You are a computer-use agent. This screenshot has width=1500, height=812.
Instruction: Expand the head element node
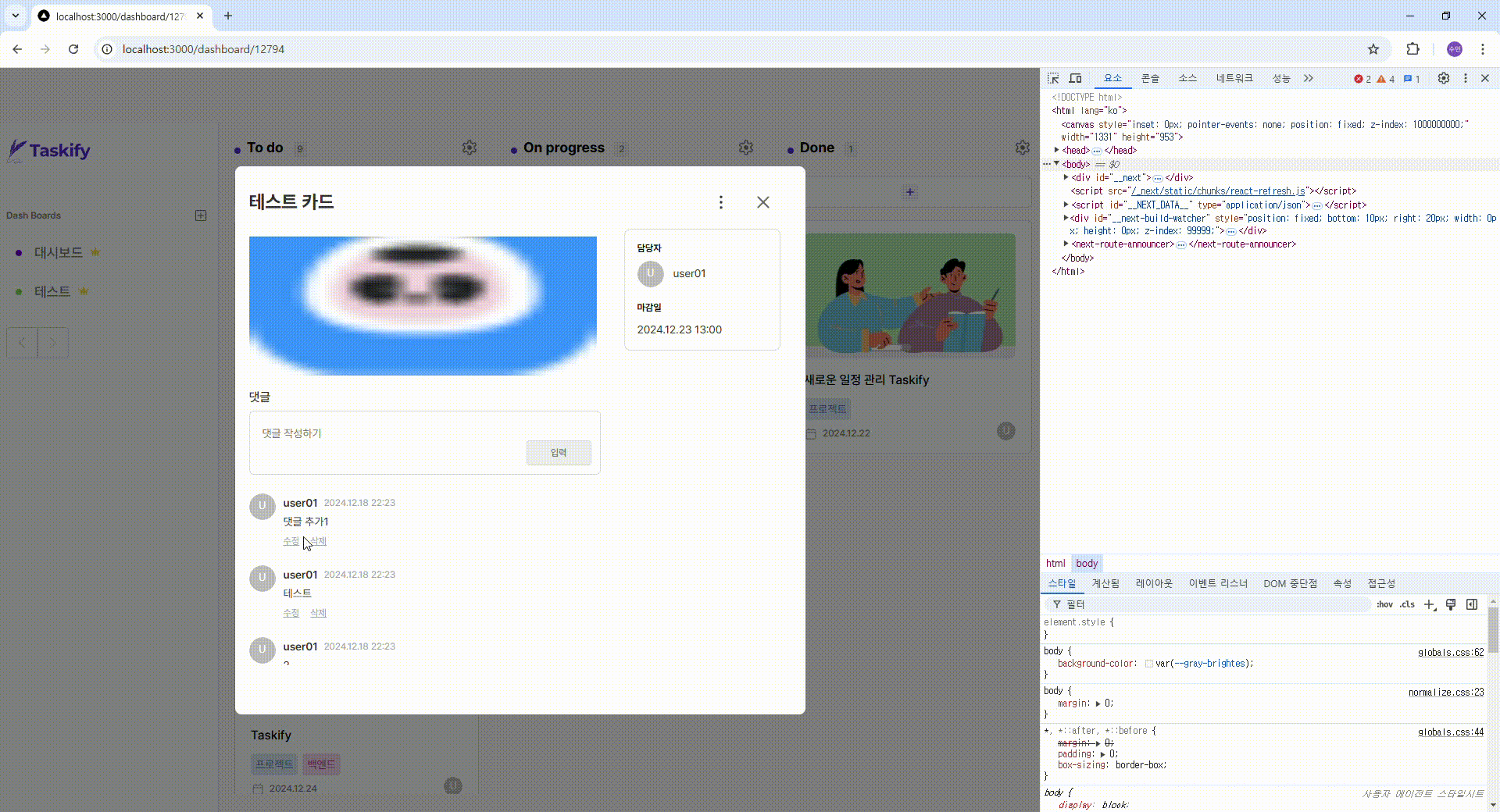tap(1057, 150)
